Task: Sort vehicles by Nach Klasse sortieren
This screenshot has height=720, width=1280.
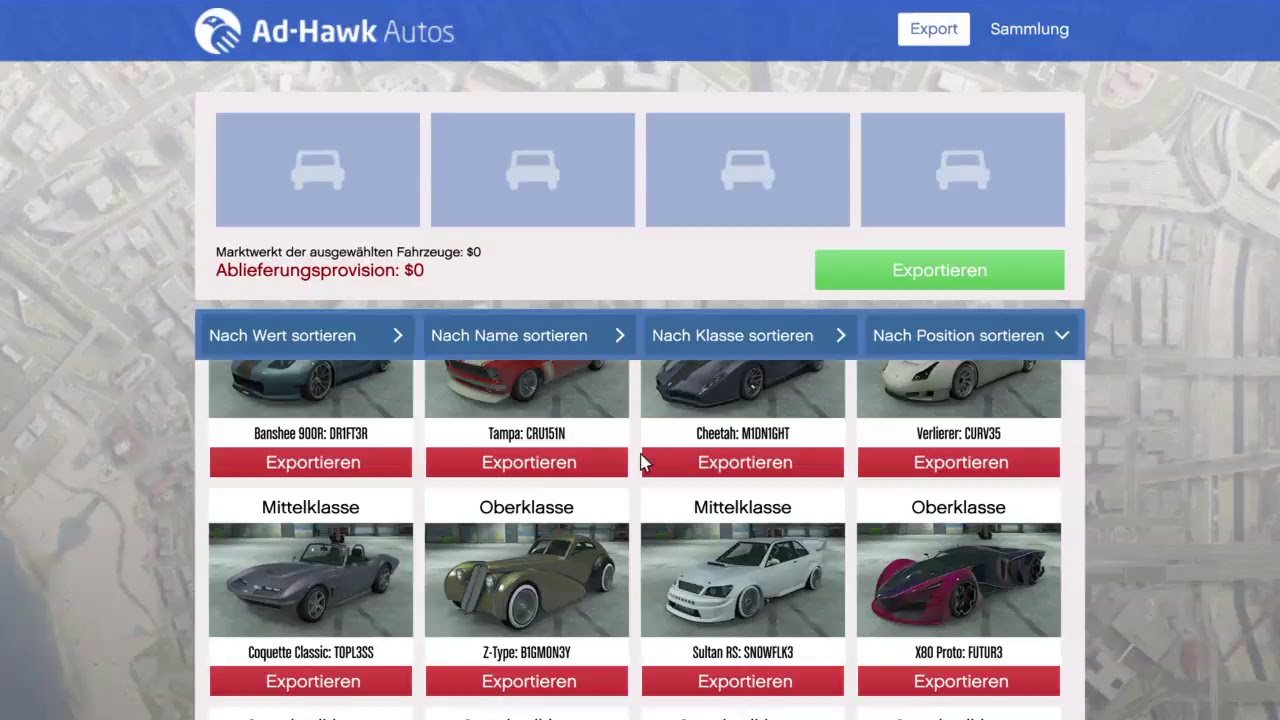Action: click(x=749, y=336)
